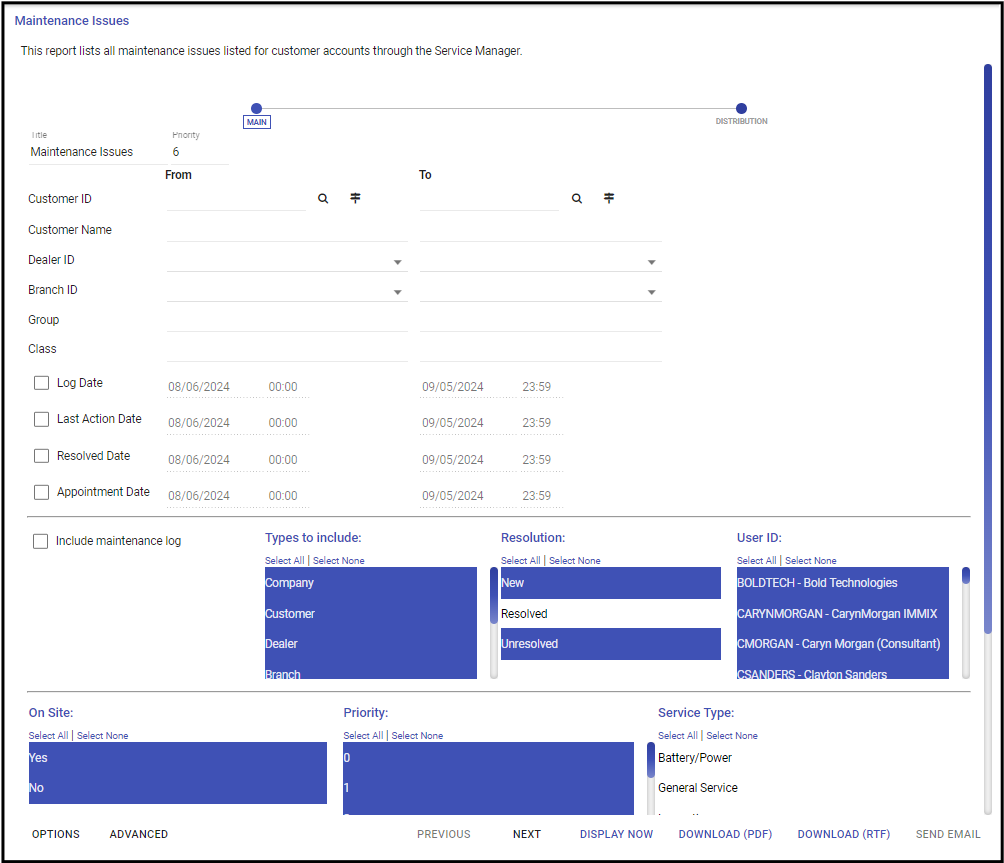
Task: Click DOWNLOAD (PDF) button
Action: click(725, 834)
